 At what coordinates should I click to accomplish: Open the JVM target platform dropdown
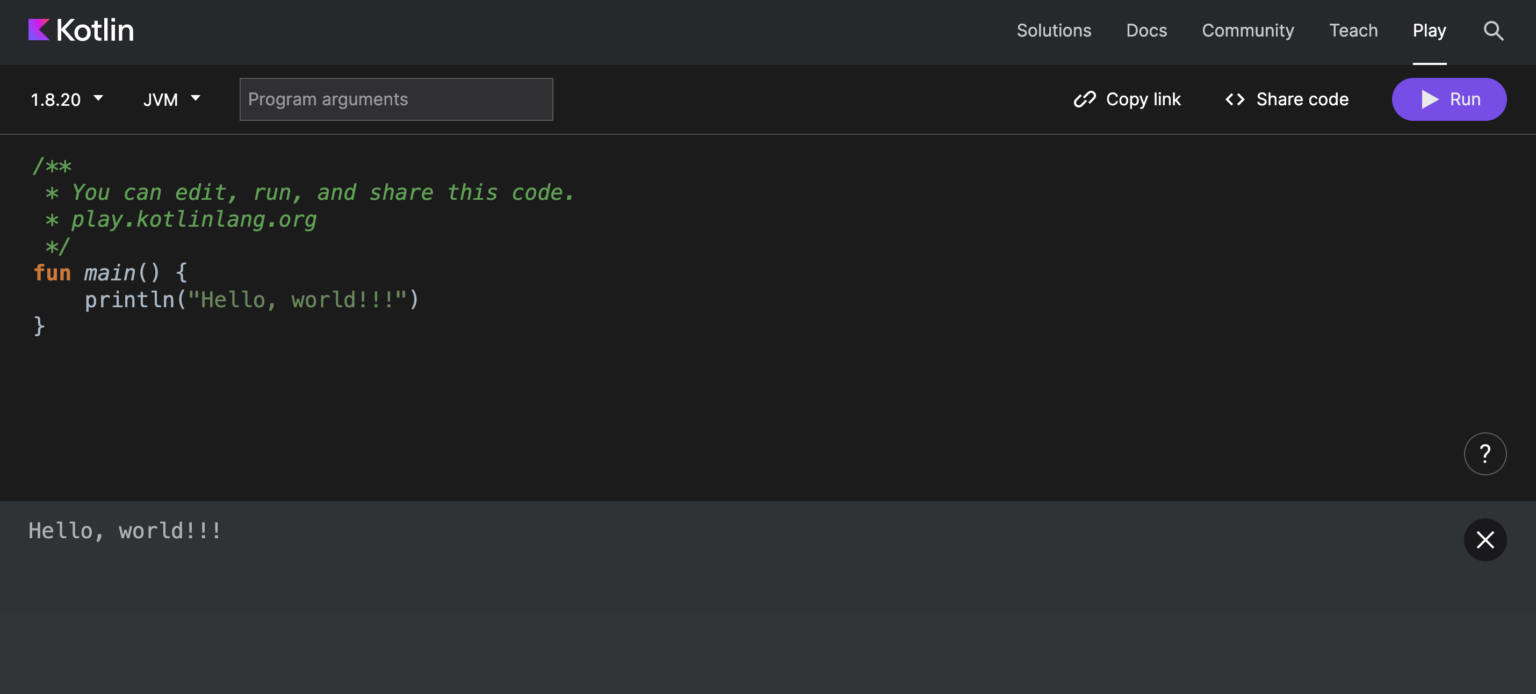tap(172, 99)
